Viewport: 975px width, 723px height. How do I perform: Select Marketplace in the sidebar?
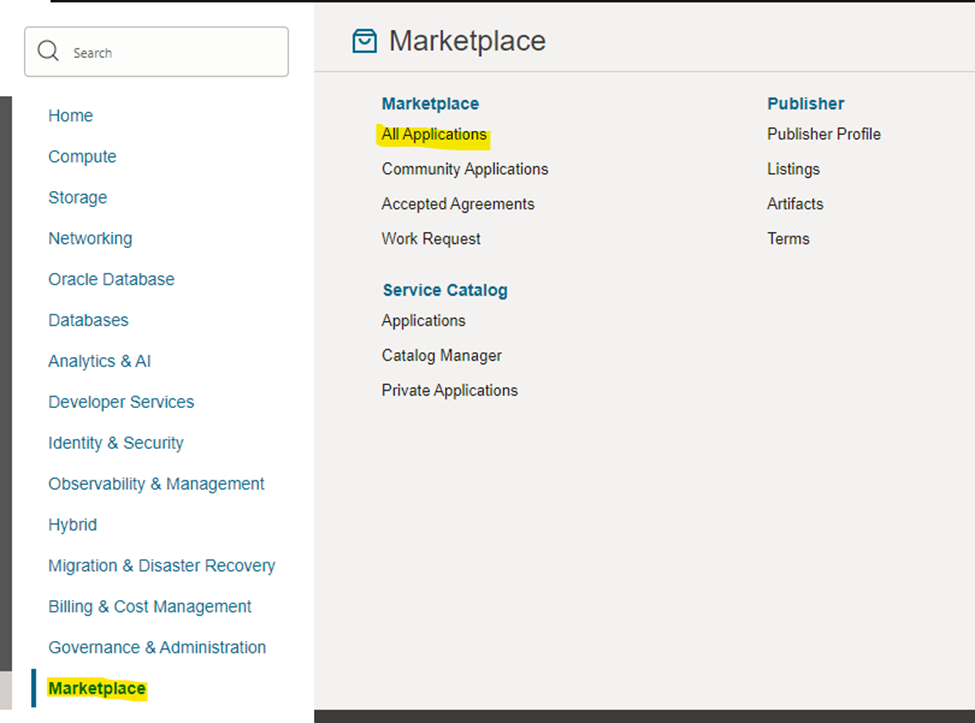pos(97,689)
